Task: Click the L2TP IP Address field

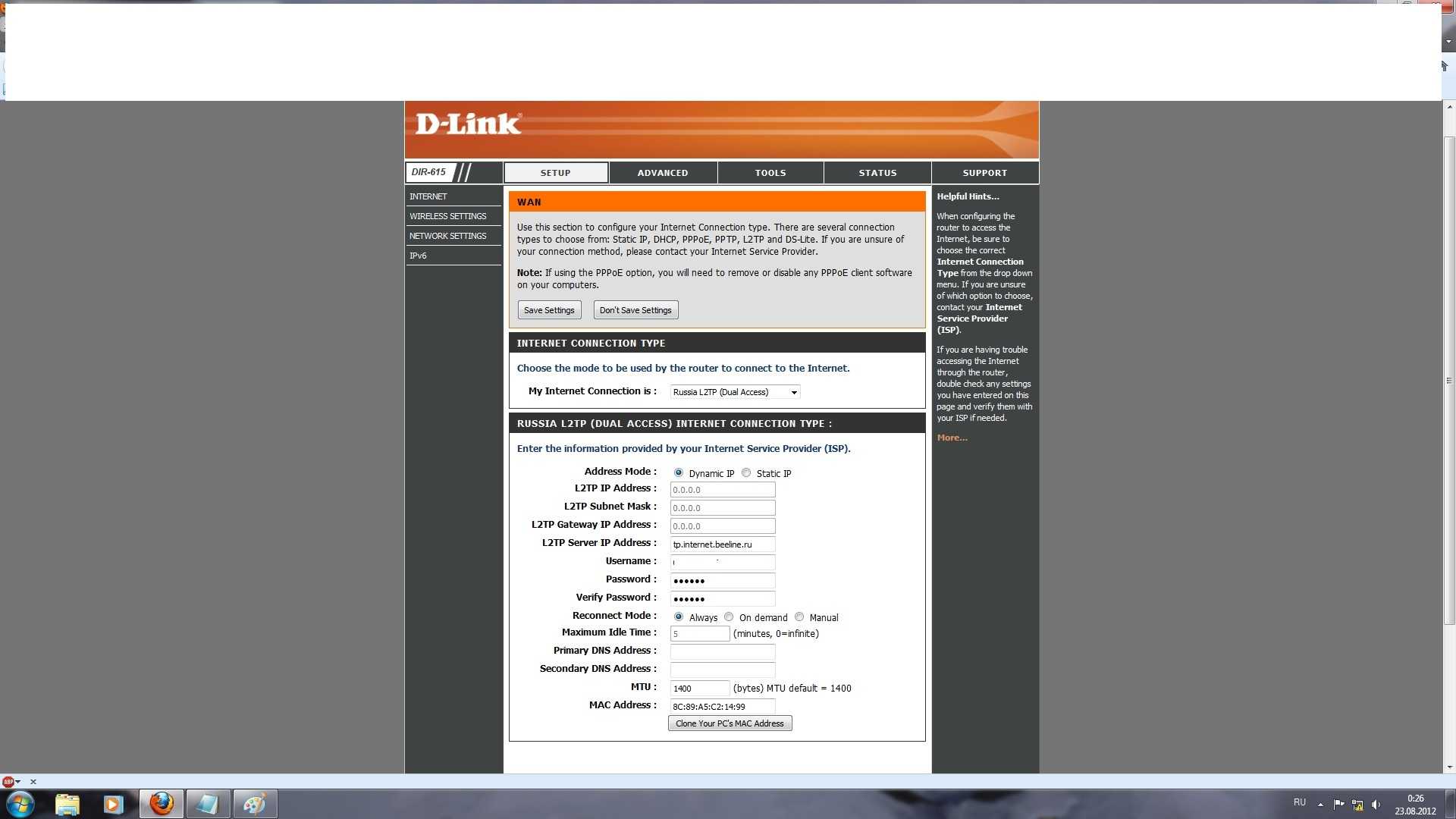Action: (723, 490)
